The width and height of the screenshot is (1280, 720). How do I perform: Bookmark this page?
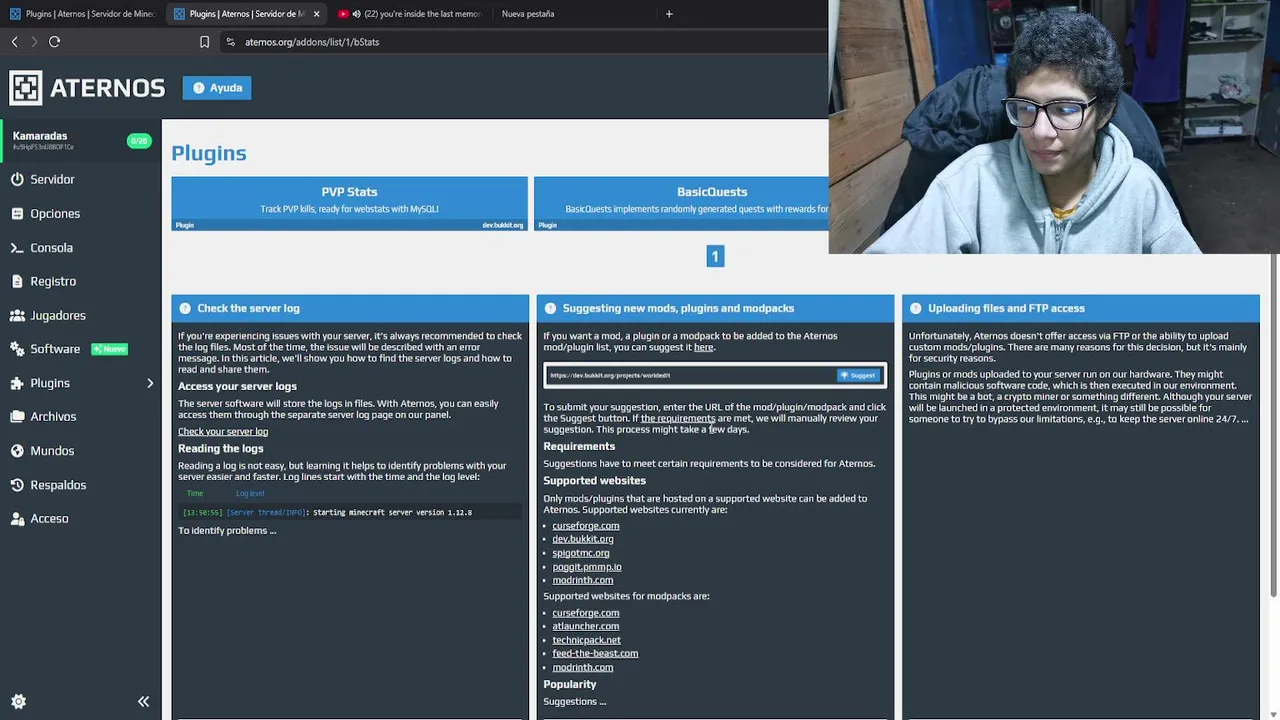coord(204,42)
